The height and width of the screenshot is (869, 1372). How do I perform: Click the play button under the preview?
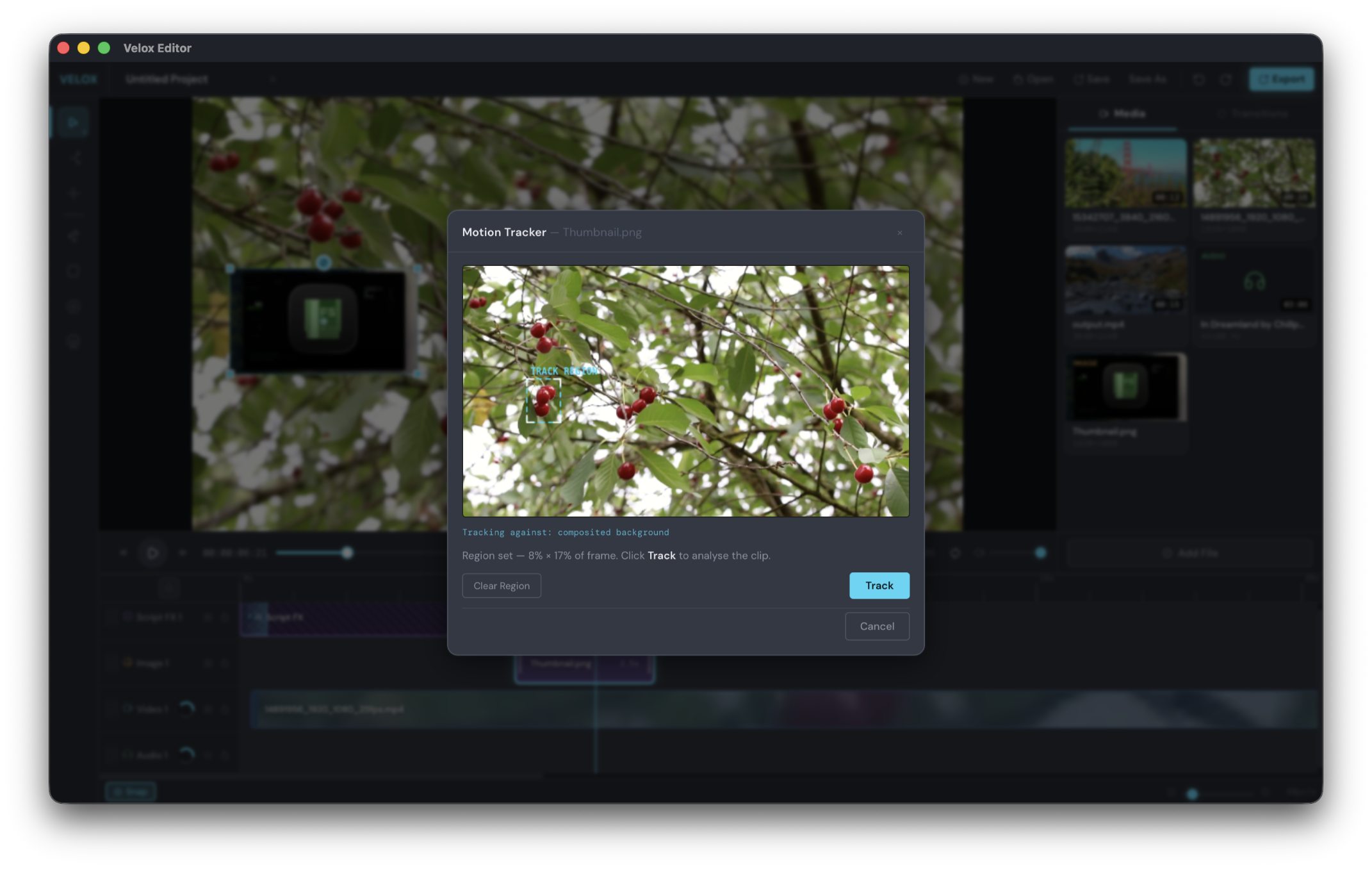[x=152, y=552]
